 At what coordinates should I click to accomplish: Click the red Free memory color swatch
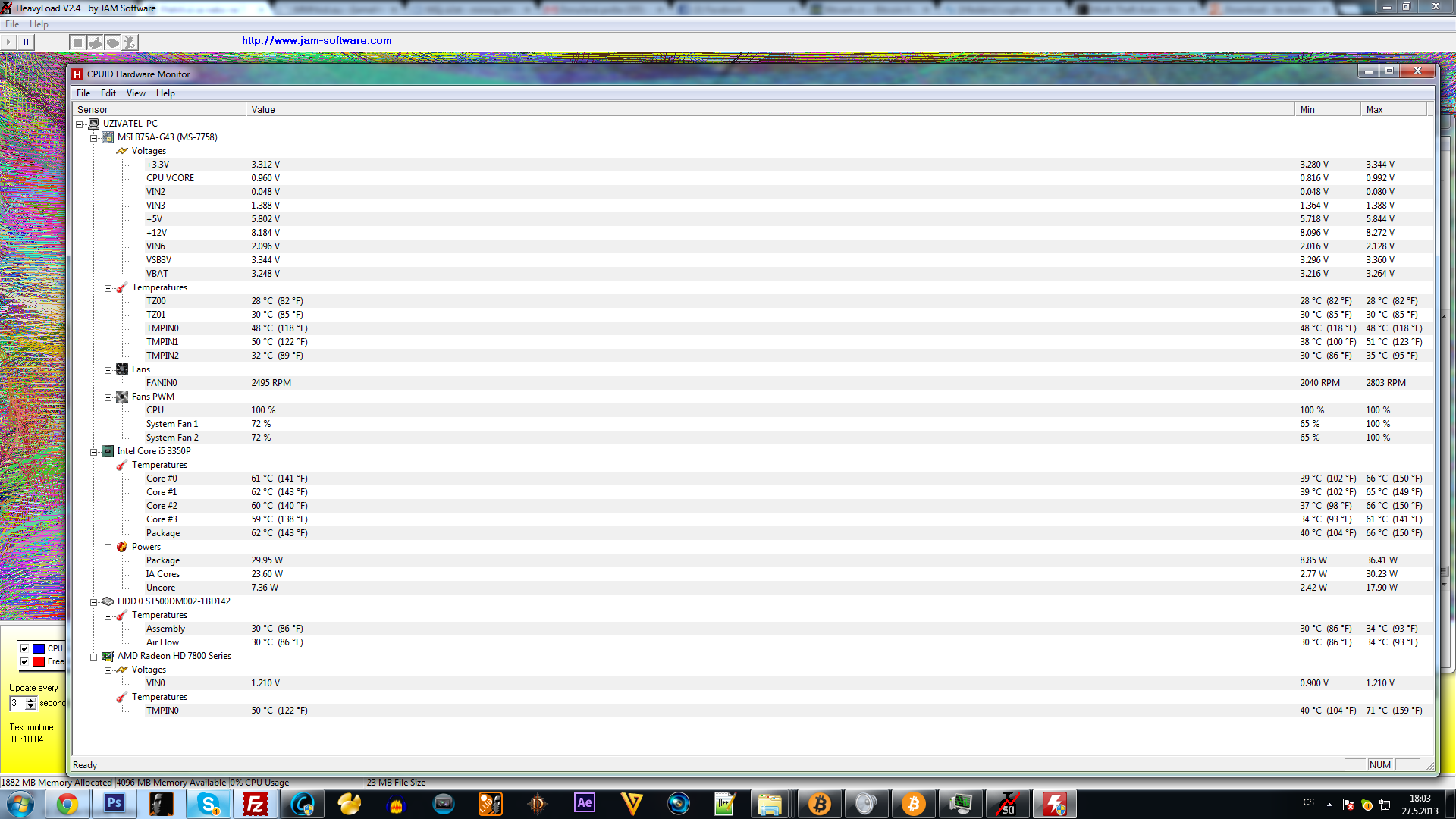[x=39, y=661]
